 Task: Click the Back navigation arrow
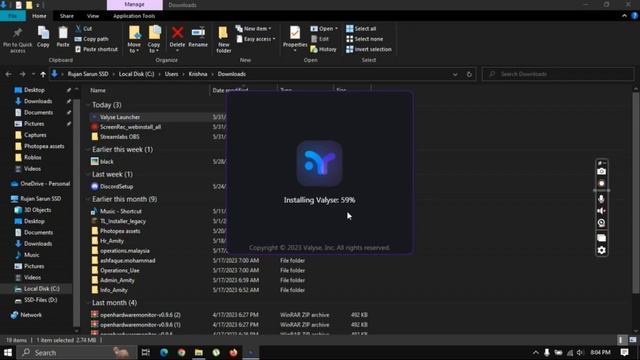[x=9, y=74]
